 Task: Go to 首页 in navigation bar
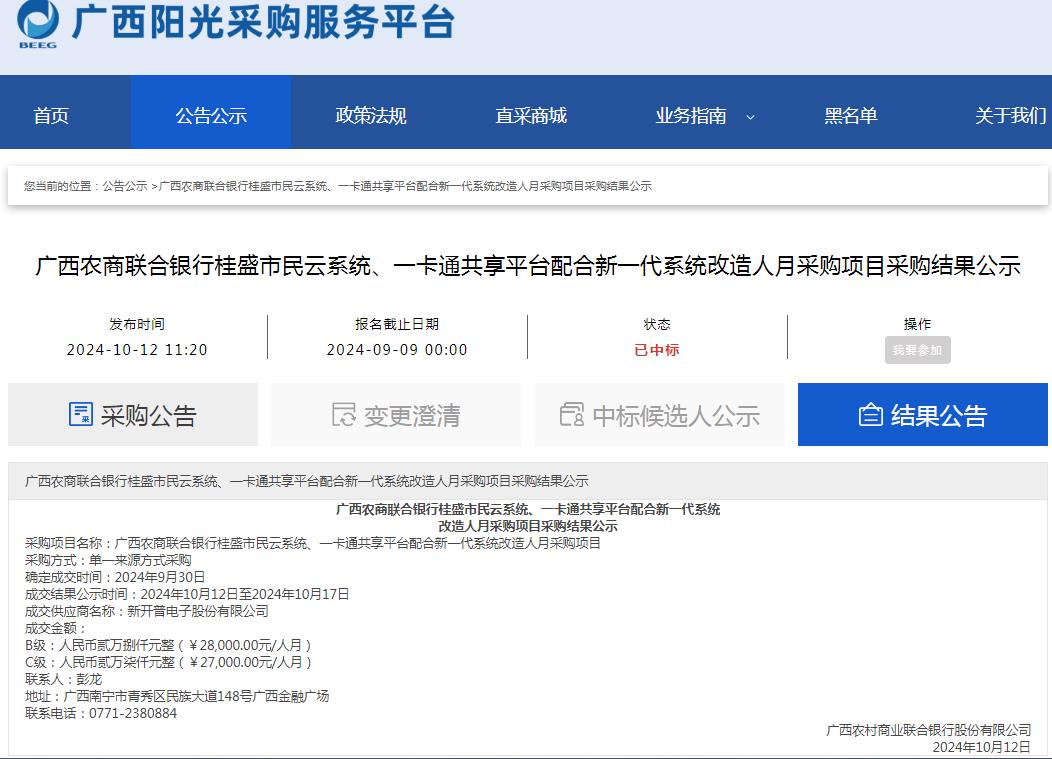click(x=51, y=115)
